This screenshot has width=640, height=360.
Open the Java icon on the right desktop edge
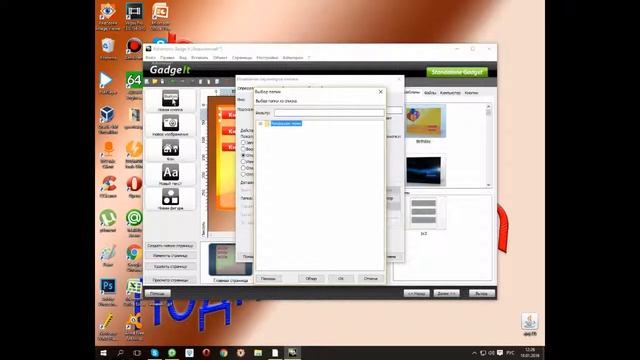(530, 324)
